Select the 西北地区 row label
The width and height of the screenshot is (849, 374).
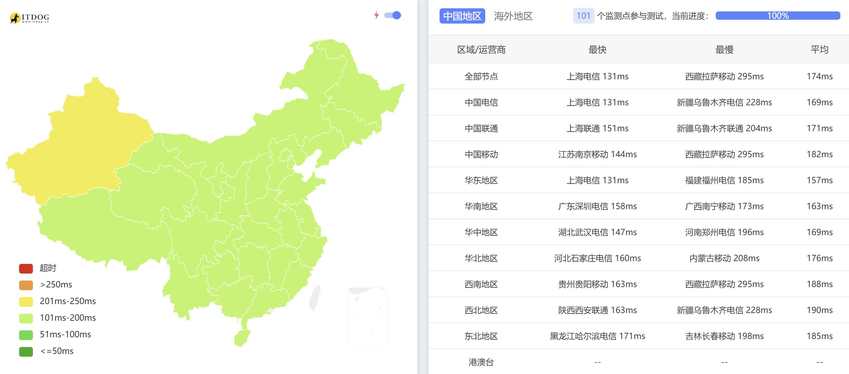click(481, 310)
